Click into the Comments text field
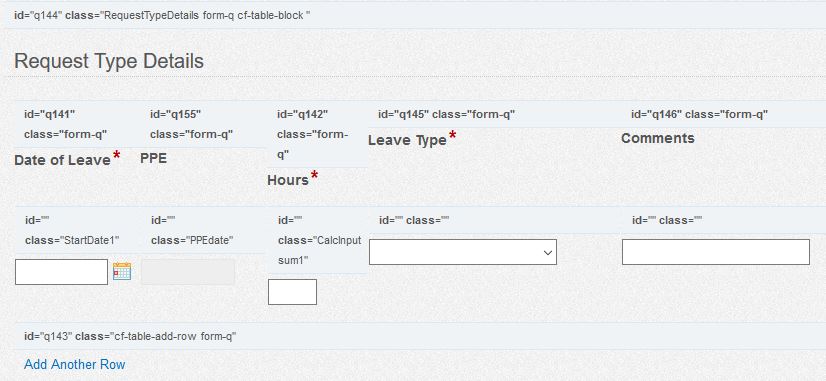Image resolution: width=826 pixels, height=381 pixels. 715,252
